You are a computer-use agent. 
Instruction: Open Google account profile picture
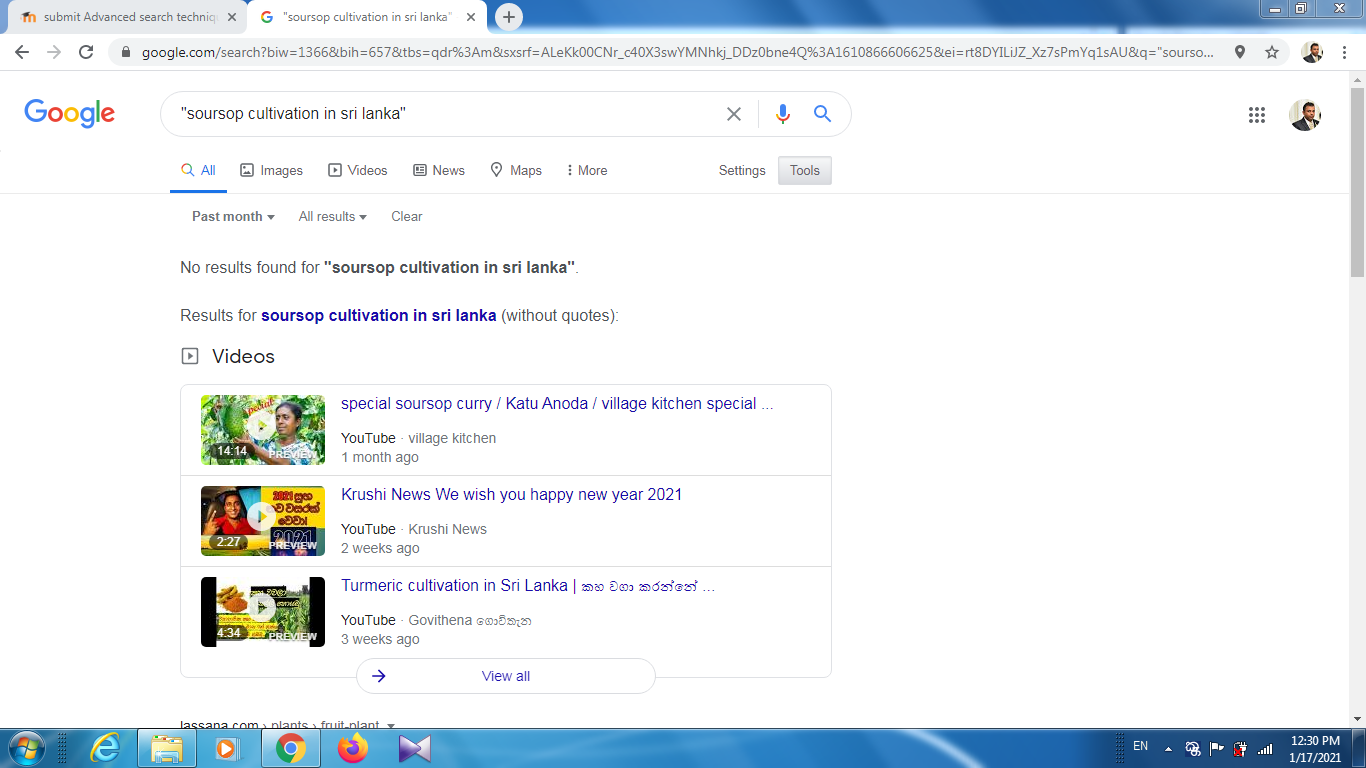pyautogui.click(x=1305, y=115)
